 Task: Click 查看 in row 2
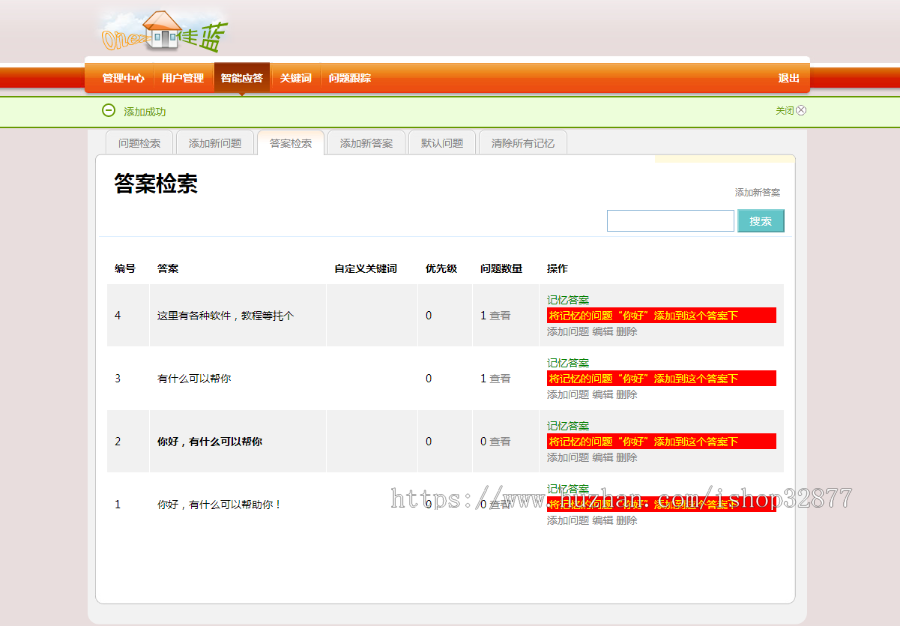[500, 442]
